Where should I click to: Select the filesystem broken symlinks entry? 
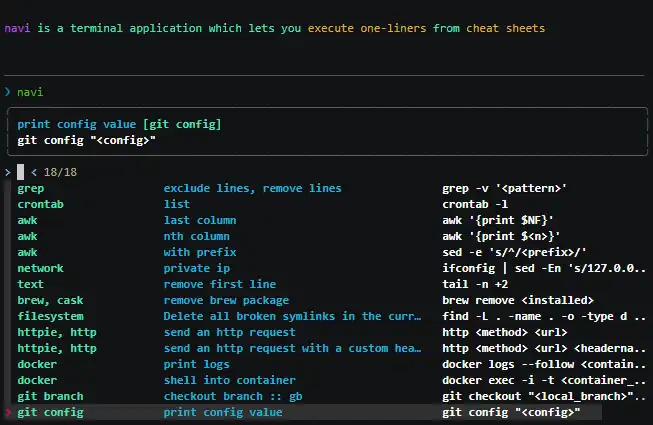272,316
